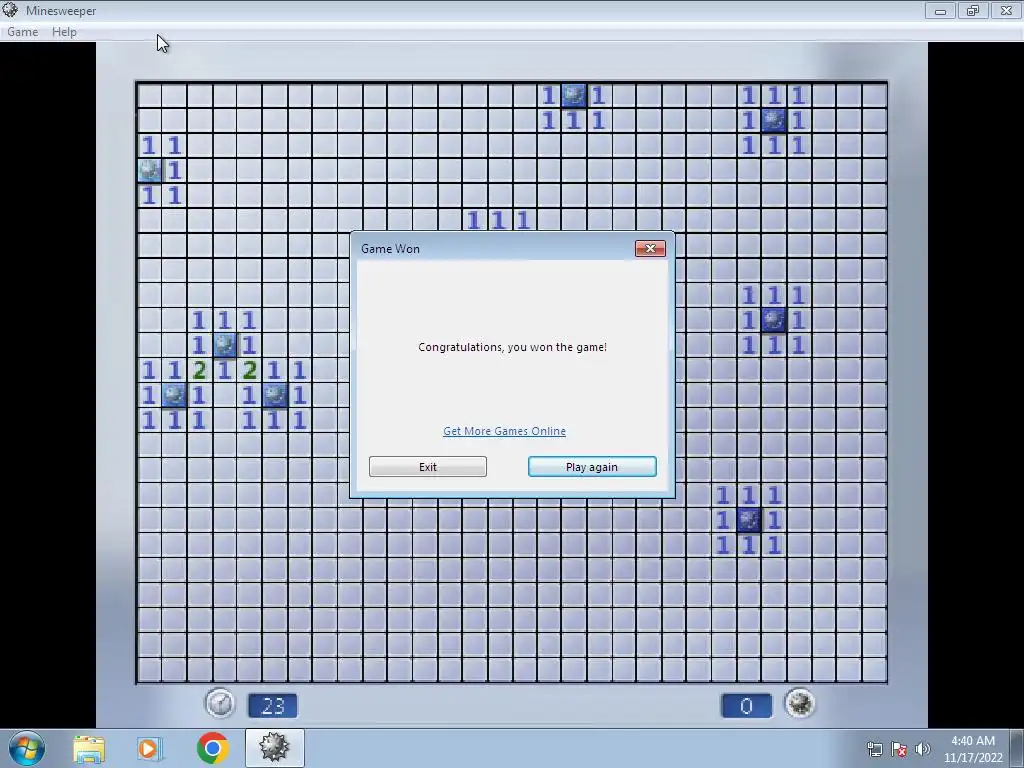
Task: Click the revealed mine in the board's top row
Action: pos(574,95)
